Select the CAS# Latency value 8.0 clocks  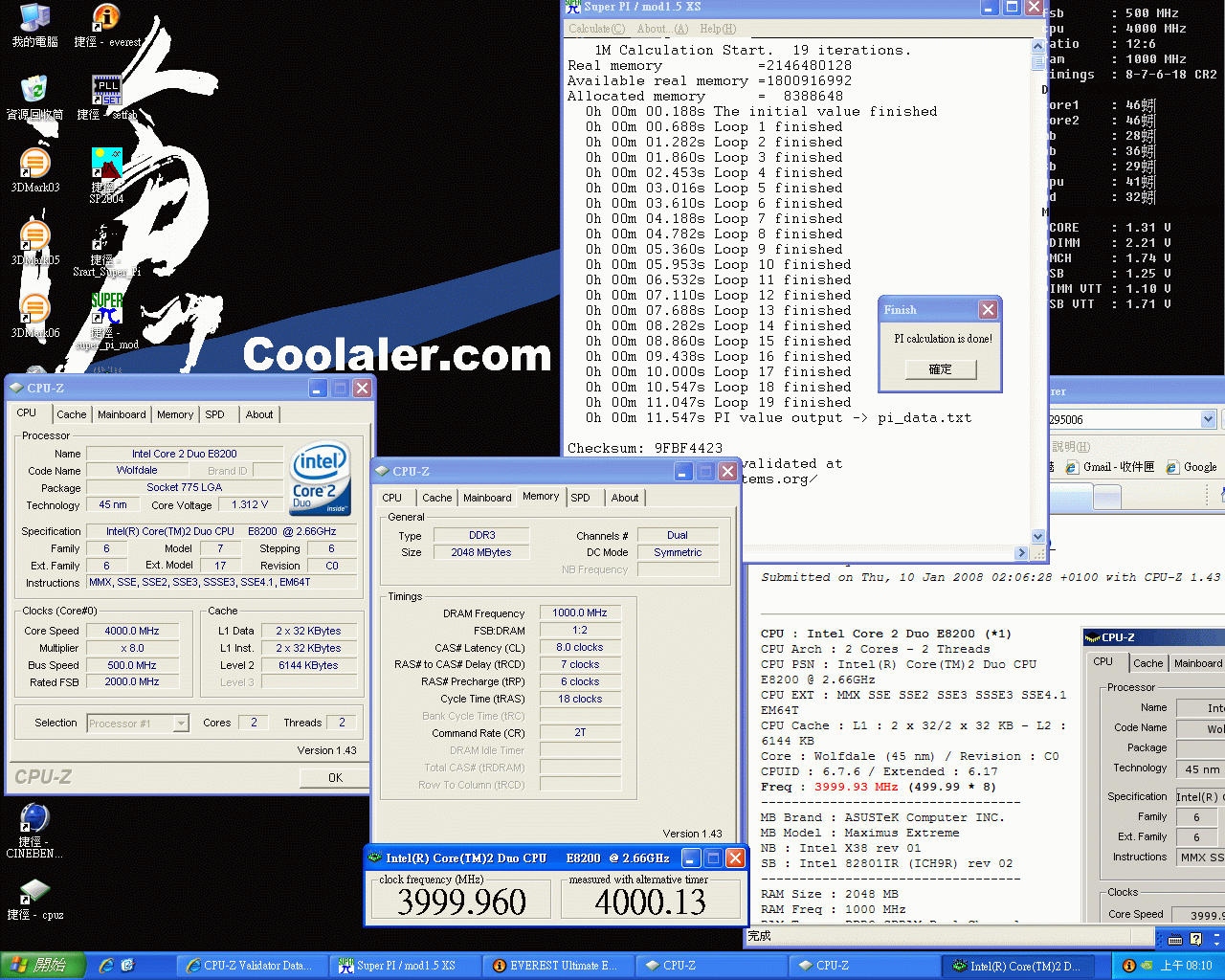pyautogui.click(x=580, y=647)
